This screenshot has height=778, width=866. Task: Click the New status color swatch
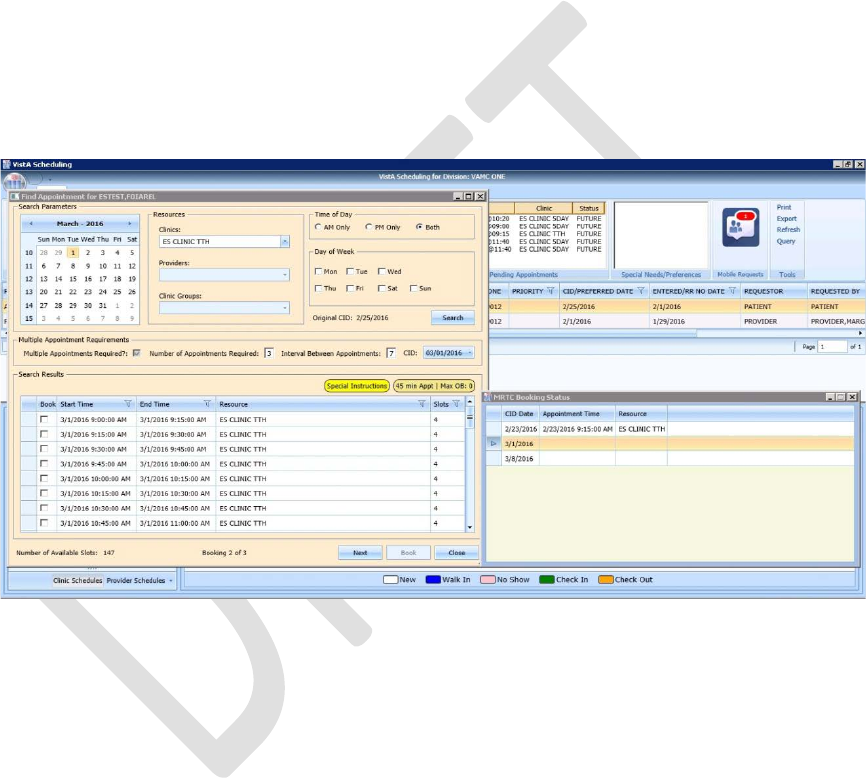pyautogui.click(x=390, y=580)
